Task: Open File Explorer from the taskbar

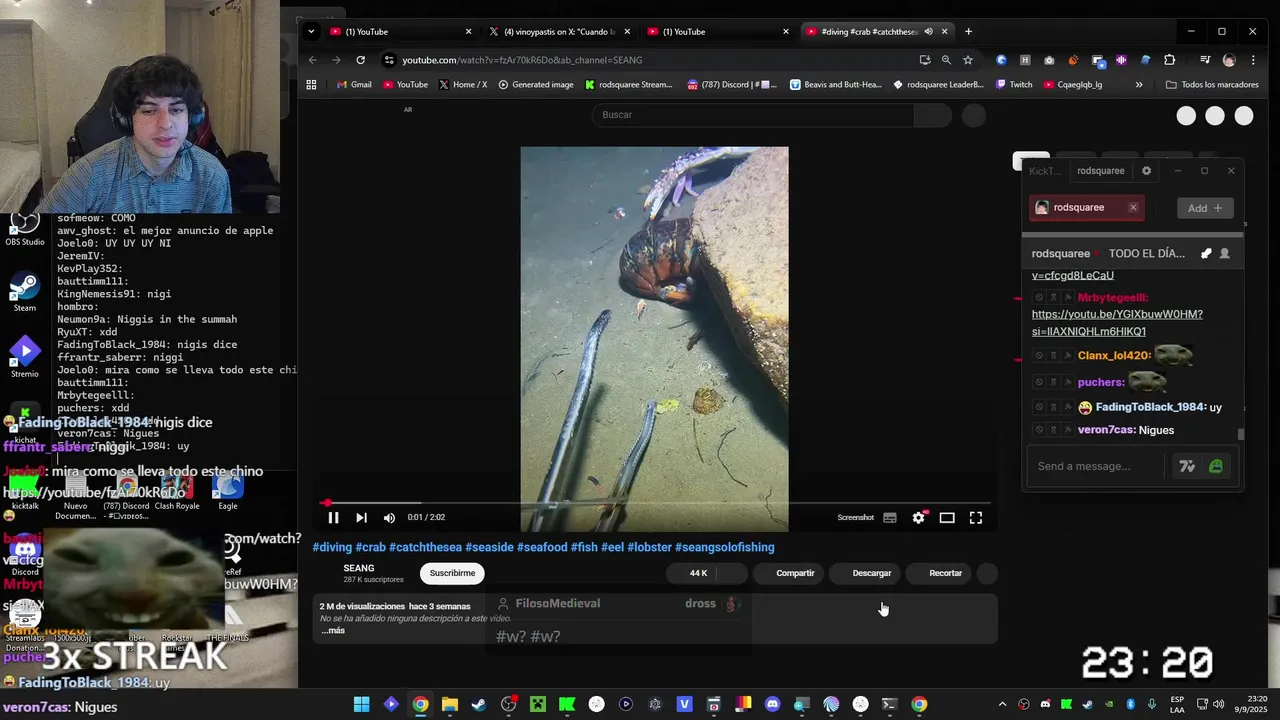Action: (x=450, y=704)
